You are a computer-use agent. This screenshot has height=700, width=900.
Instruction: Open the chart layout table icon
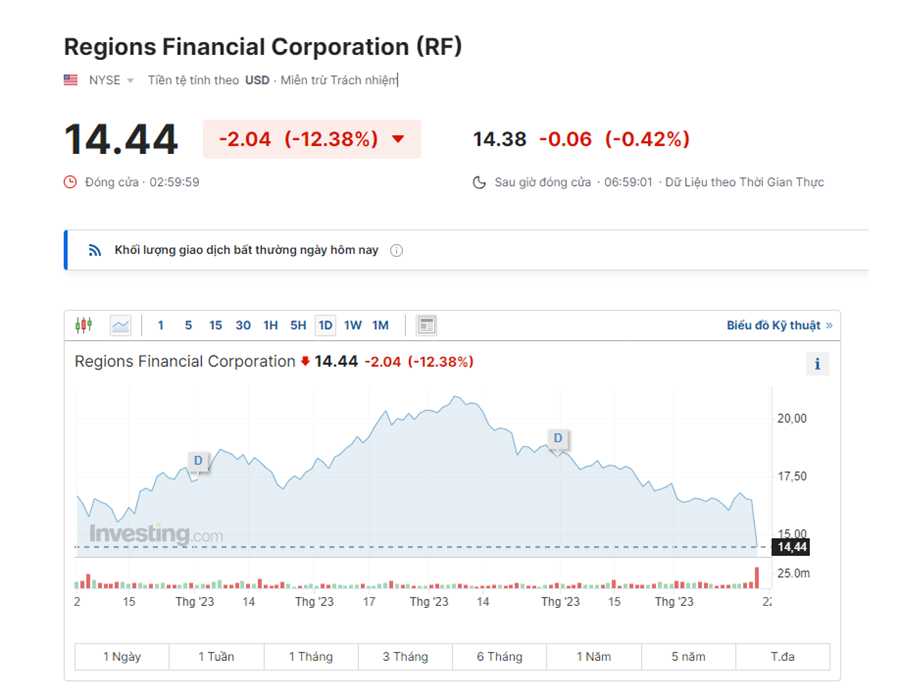pos(427,325)
